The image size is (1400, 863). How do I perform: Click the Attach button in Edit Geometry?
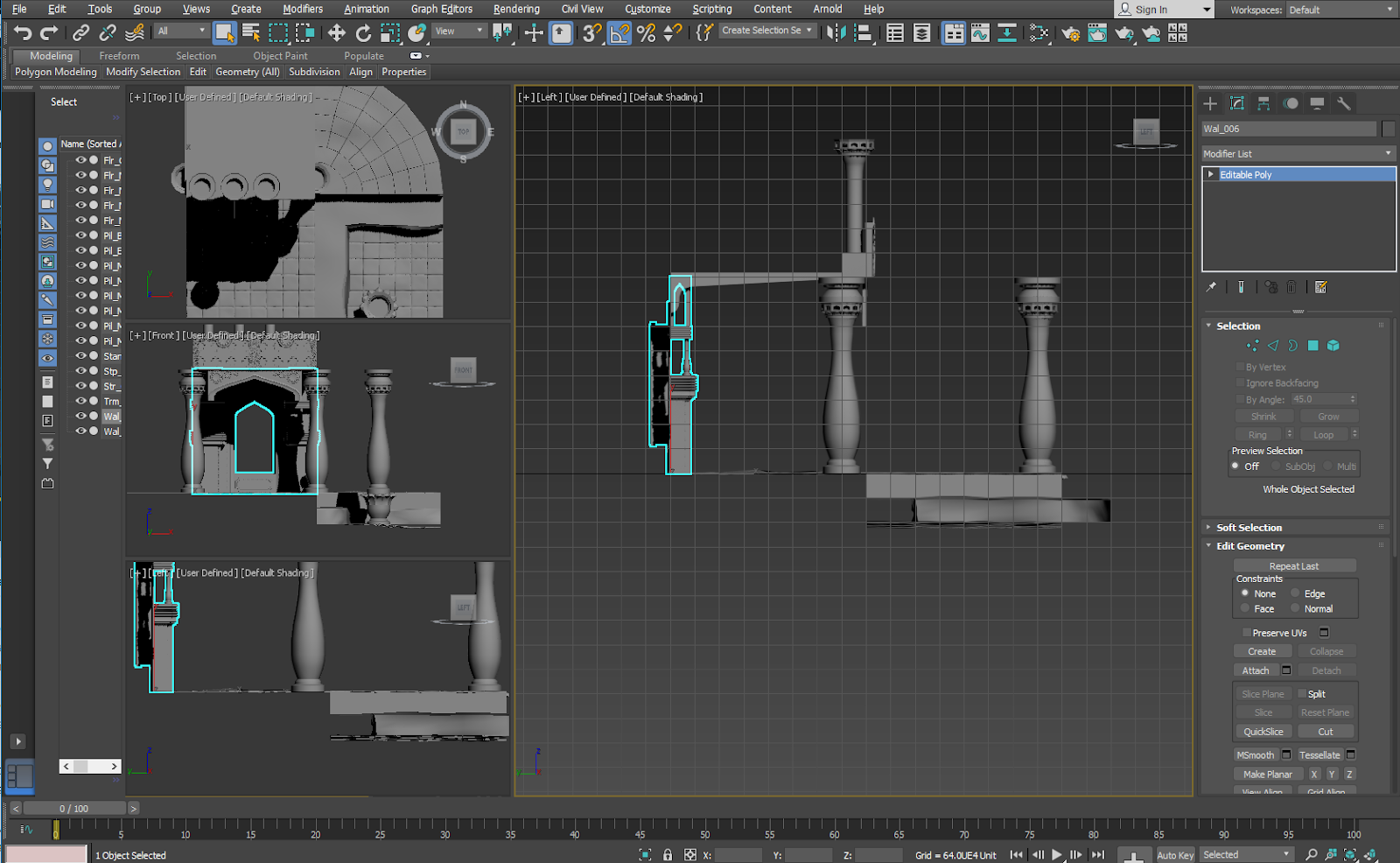(x=1256, y=670)
